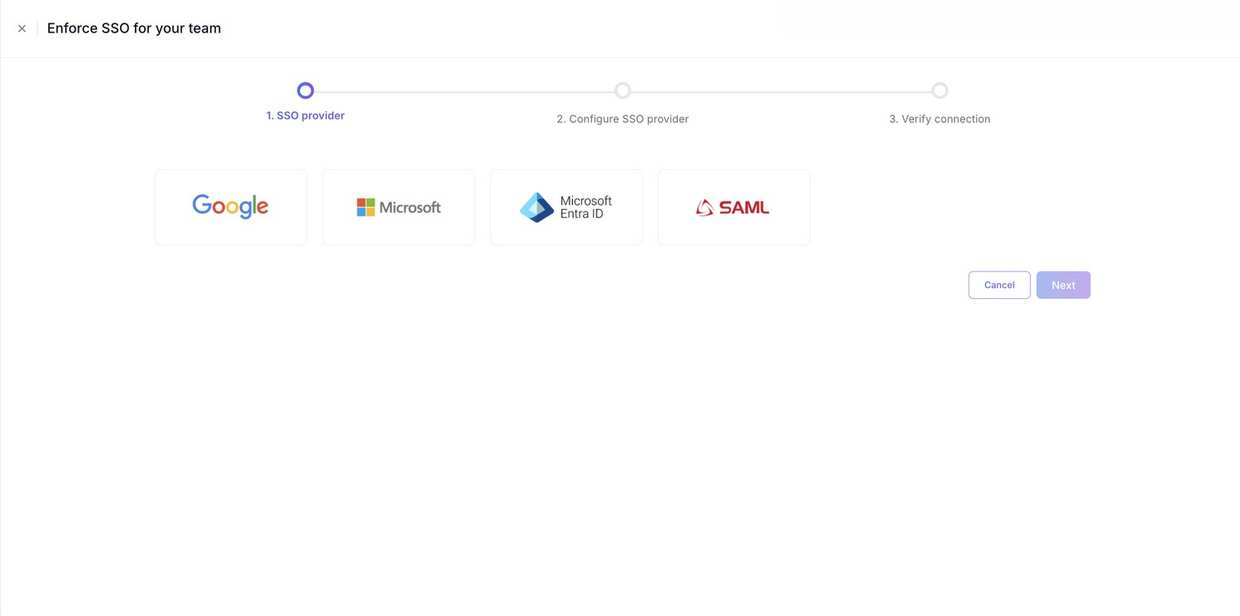Select Google as SSO provider

[x=231, y=207]
